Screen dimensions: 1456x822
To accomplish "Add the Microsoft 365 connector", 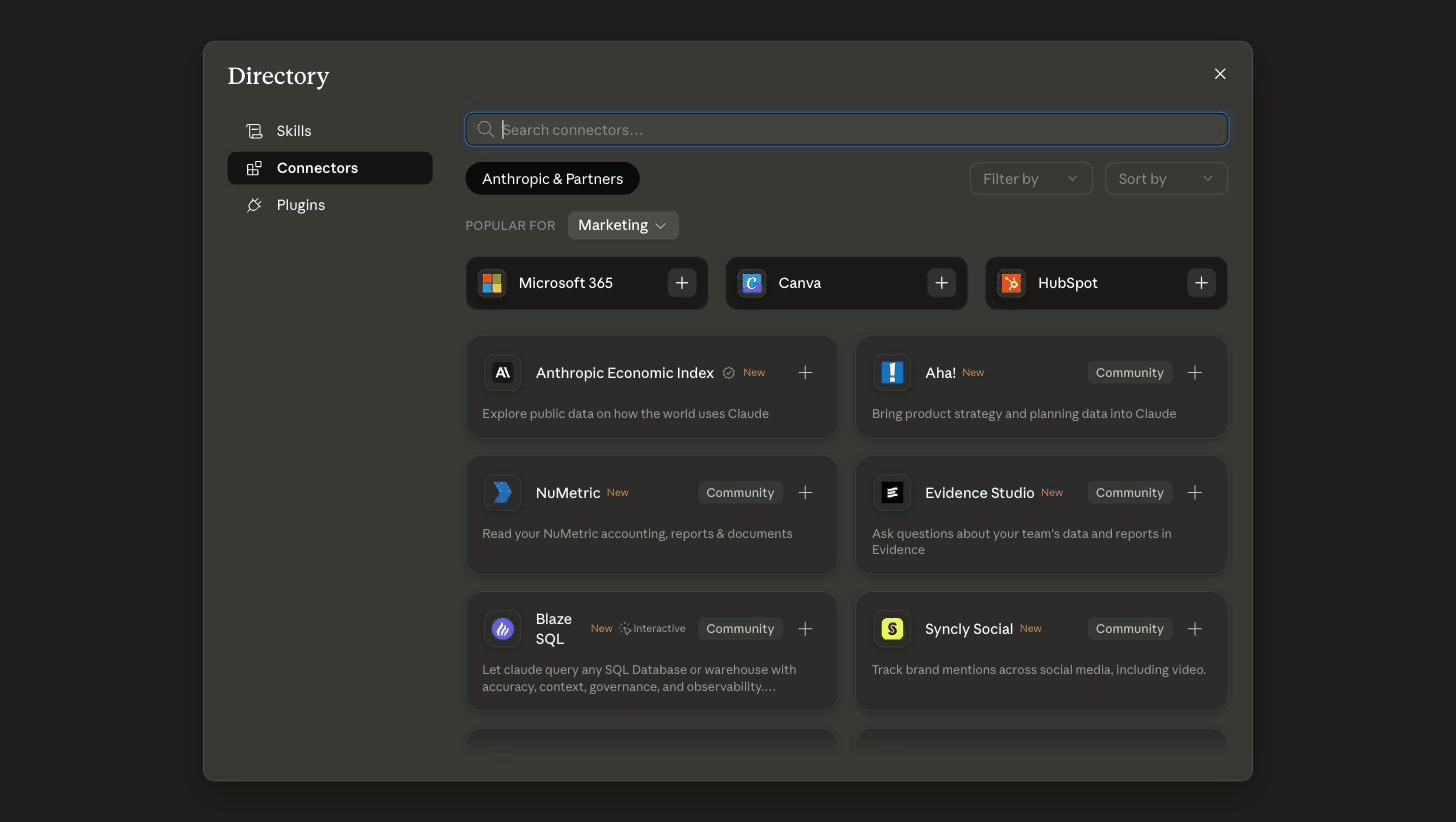I will click(682, 283).
